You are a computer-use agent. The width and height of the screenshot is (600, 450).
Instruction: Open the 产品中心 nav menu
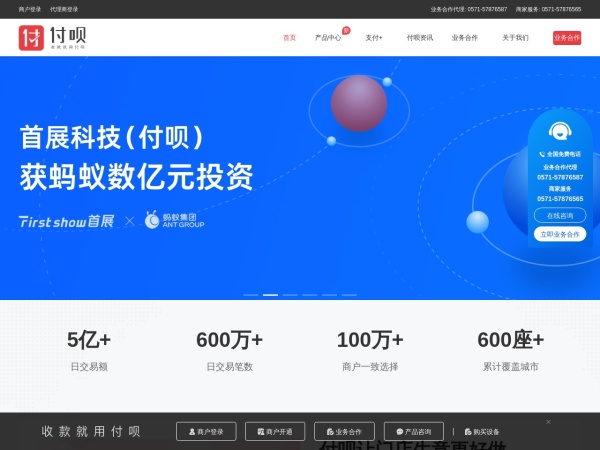click(328, 38)
